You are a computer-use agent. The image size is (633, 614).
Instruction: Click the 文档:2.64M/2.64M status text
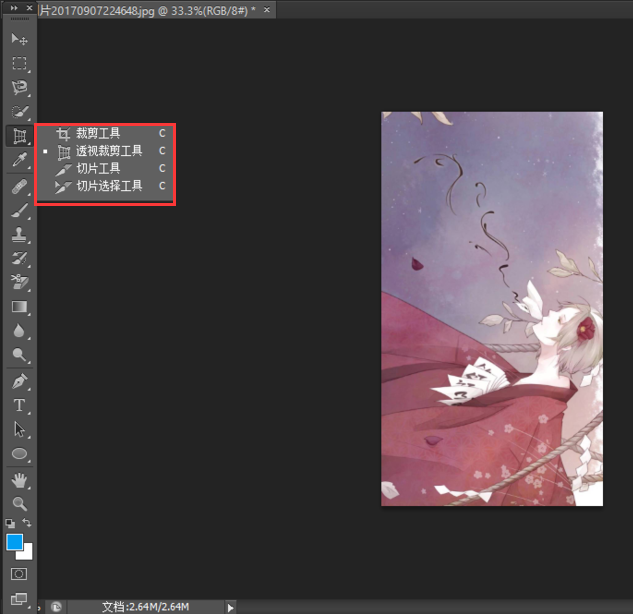[146, 607]
